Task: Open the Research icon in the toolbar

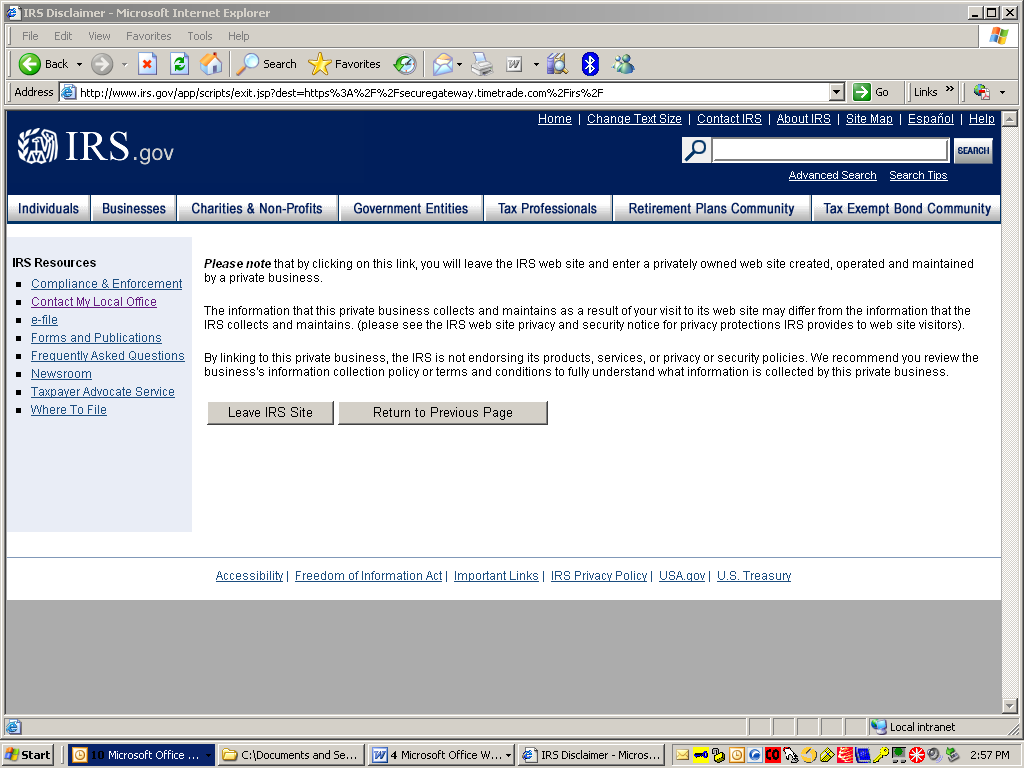Action: pos(557,64)
